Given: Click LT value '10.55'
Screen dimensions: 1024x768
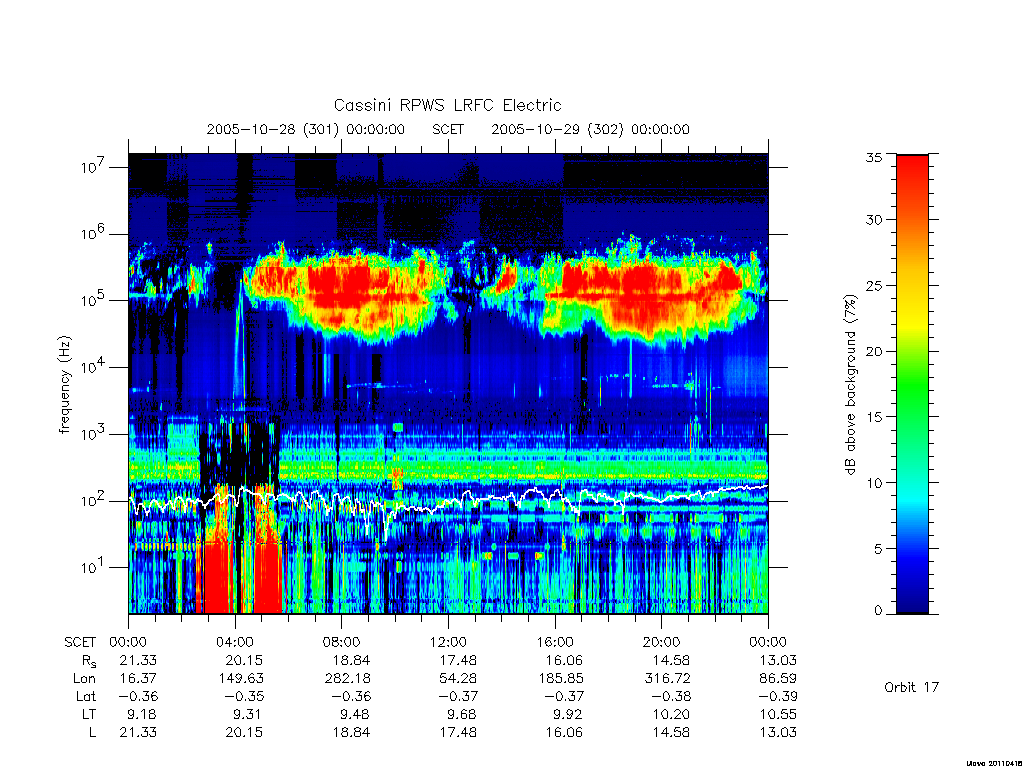Looking at the screenshot, I should click(x=778, y=714).
